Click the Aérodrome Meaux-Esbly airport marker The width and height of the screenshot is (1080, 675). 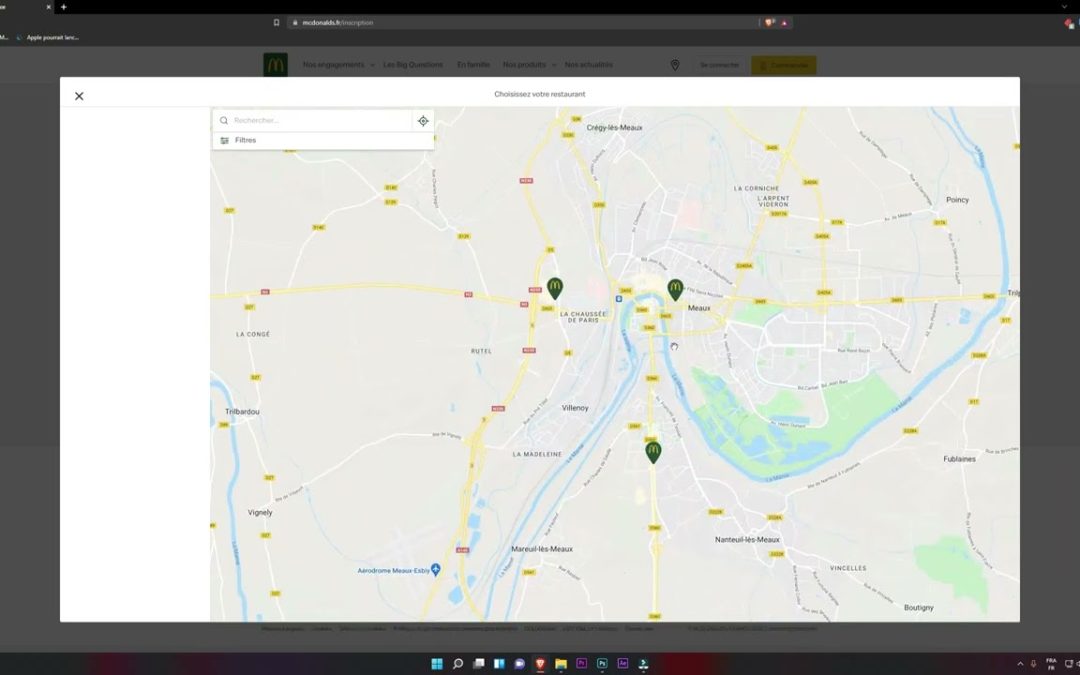(435, 570)
